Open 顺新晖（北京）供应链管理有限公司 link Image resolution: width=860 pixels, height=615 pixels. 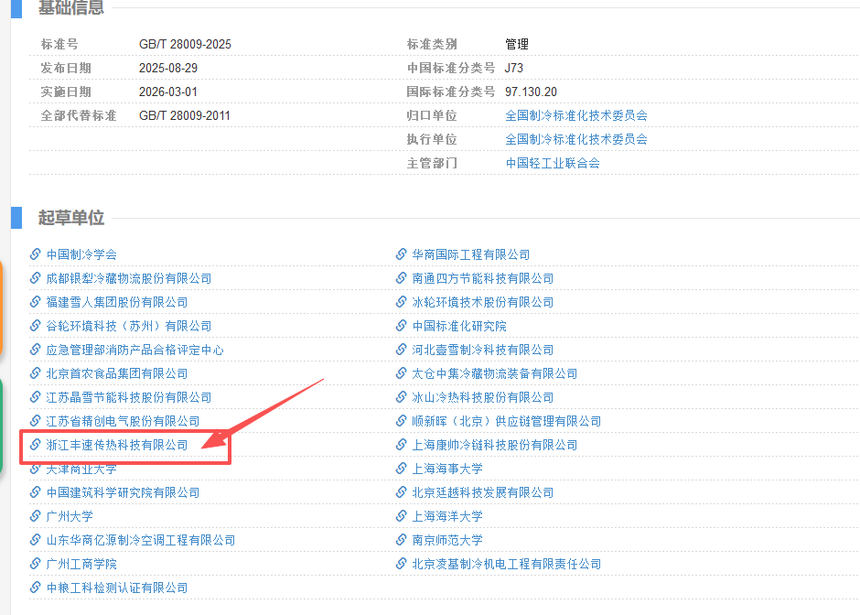[x=506, y=421]
